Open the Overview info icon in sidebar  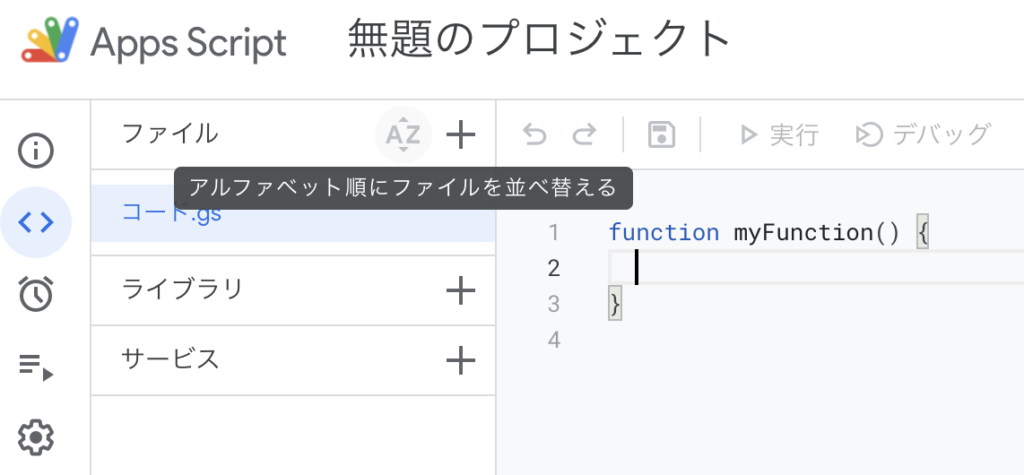click(x=35, y=152)
